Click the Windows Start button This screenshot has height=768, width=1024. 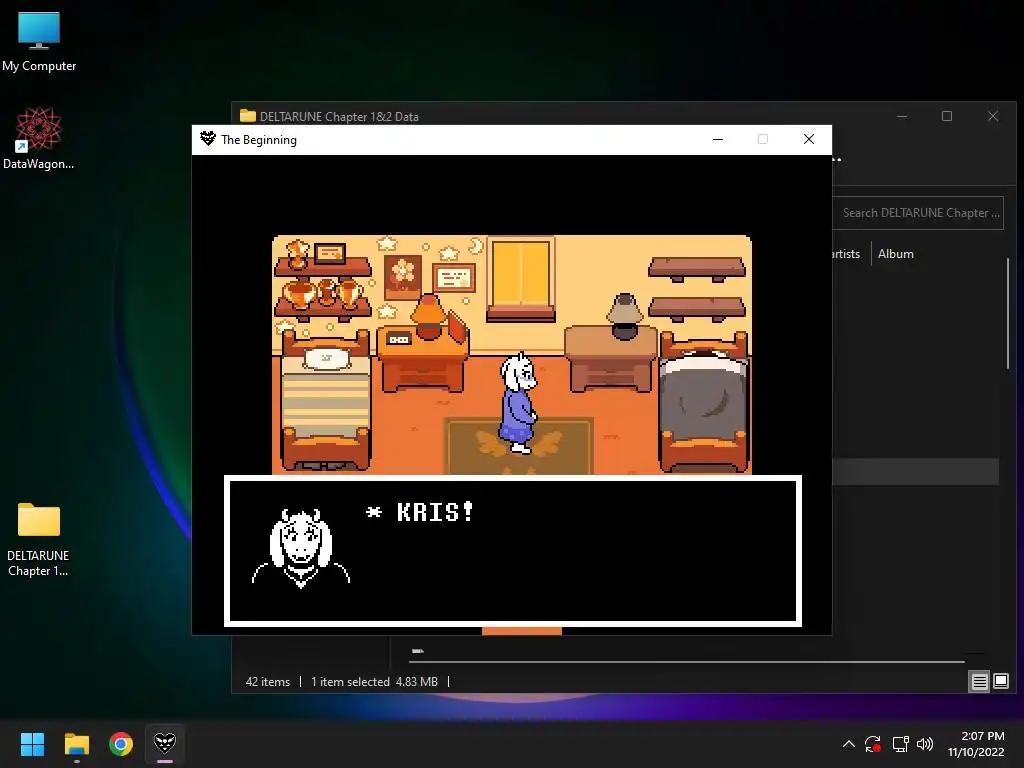(32, 744)
